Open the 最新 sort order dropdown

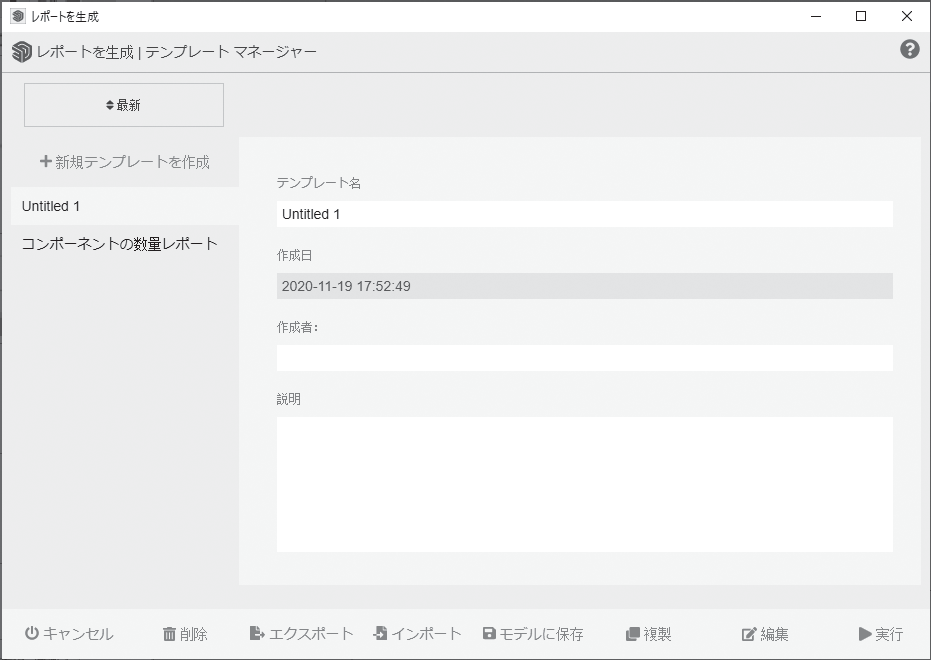[x=124, y=104]
